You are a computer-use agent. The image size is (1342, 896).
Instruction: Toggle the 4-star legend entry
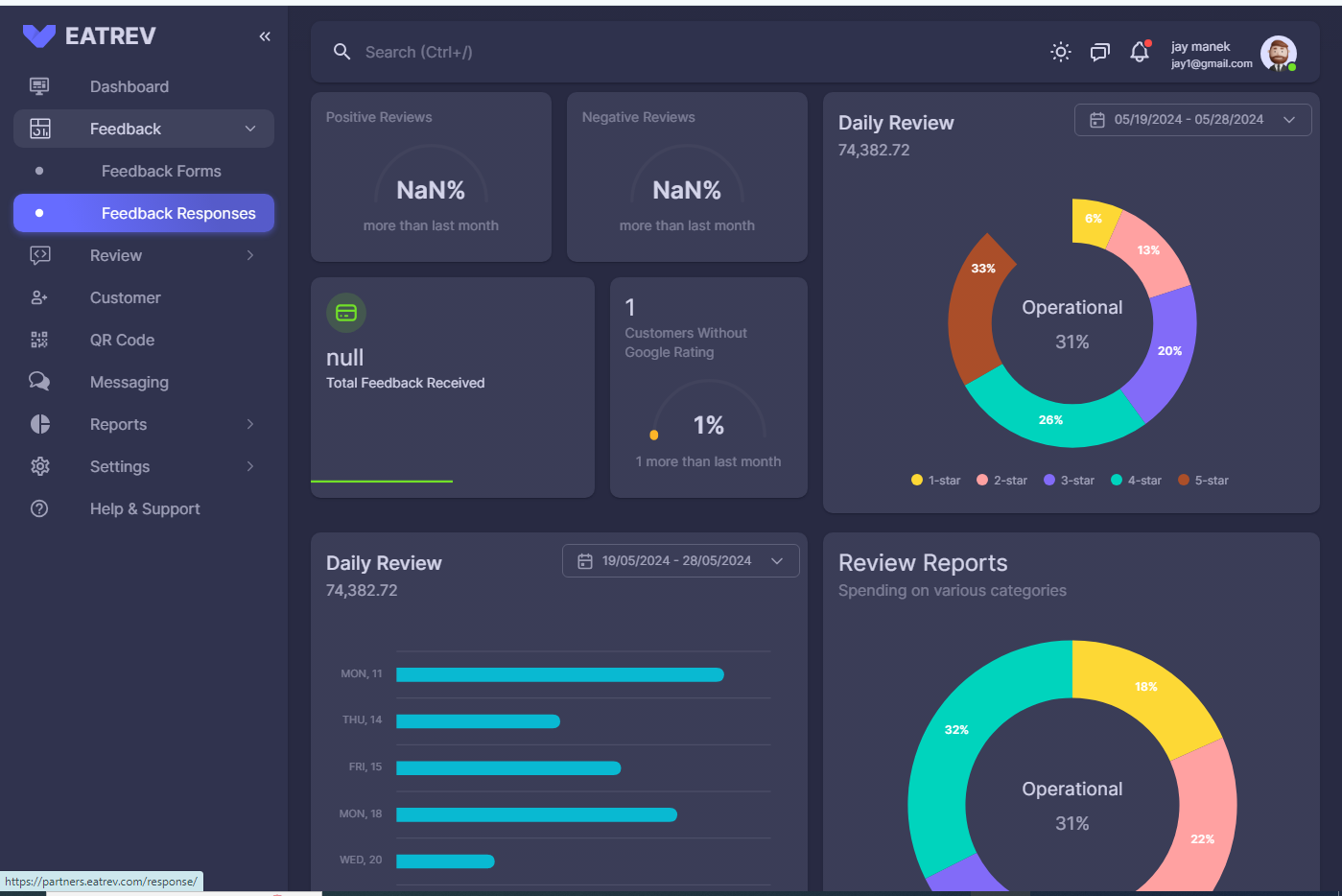click(x=1136, y=481)
